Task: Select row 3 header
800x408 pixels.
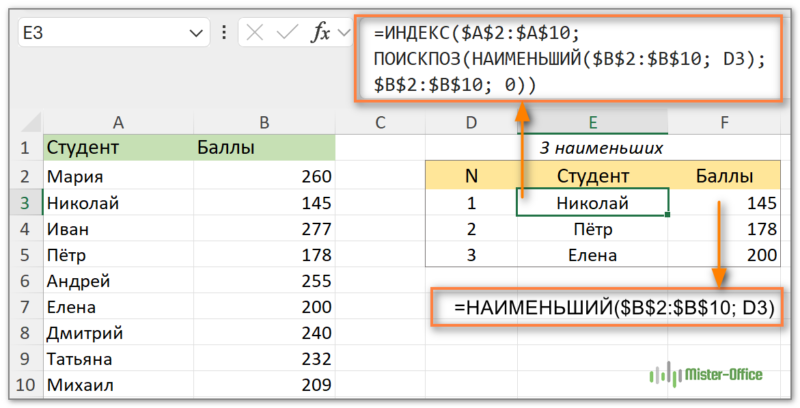Action: click(x=25, y=203)
